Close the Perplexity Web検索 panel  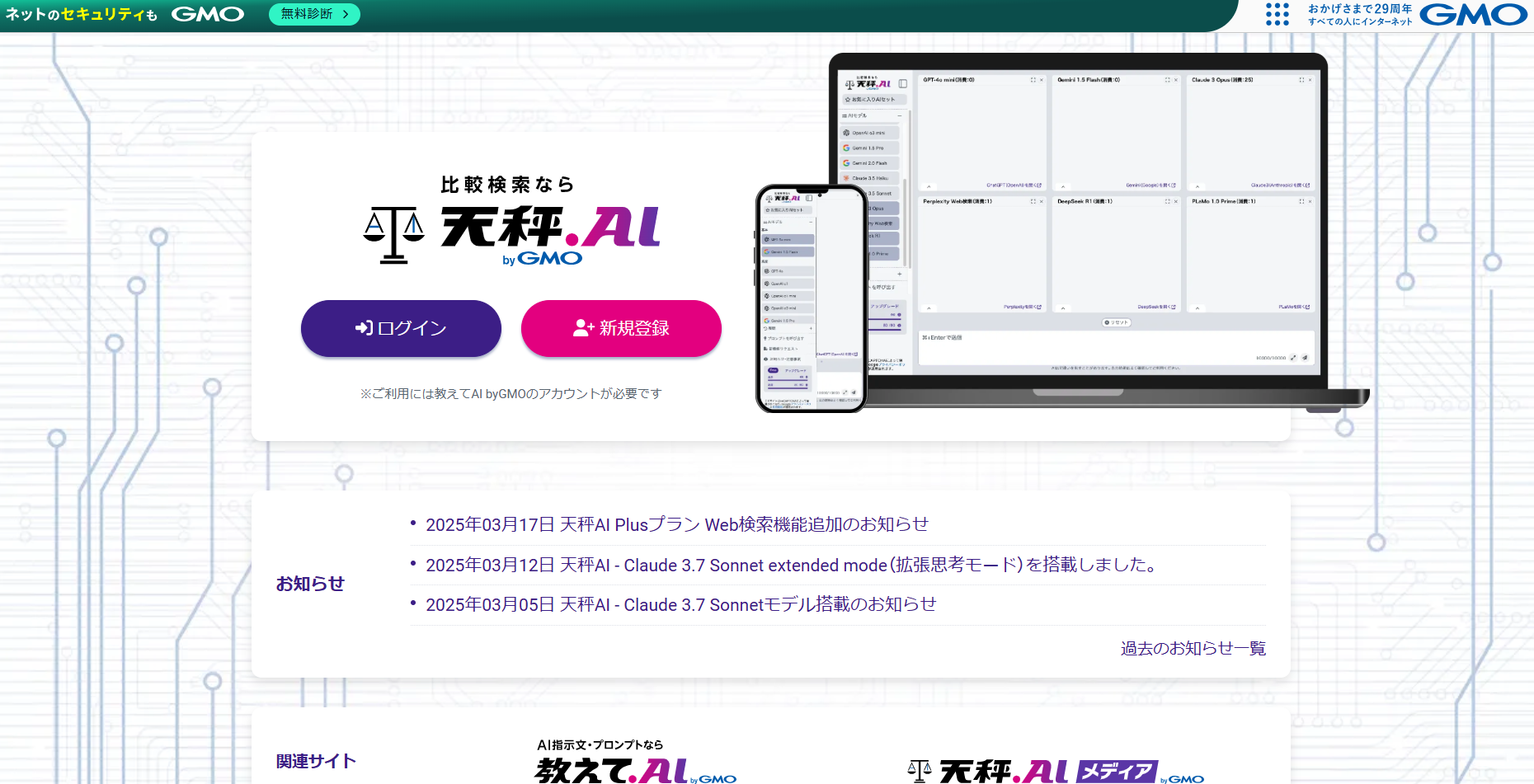point(1042,201)
